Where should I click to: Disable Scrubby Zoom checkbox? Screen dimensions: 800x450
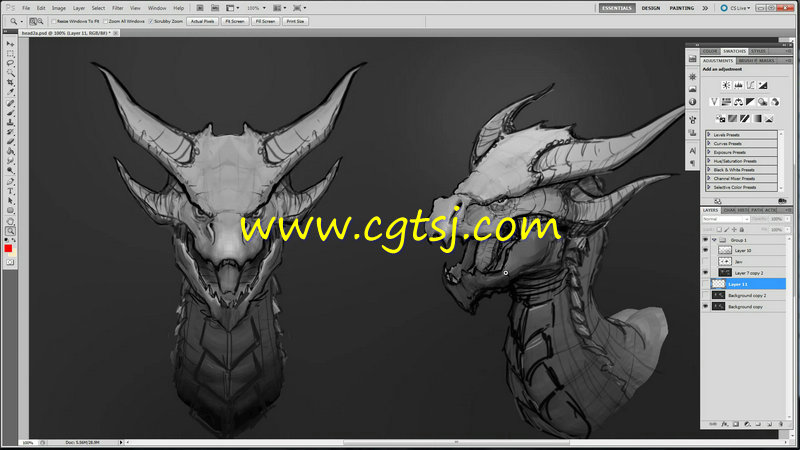click(151, 21)
